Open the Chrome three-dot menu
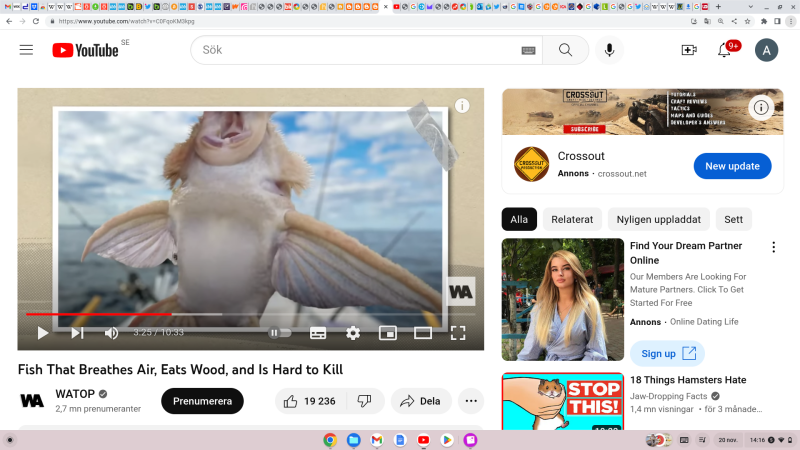The width and height of the screenshot is (800, 450). point(790,21)
